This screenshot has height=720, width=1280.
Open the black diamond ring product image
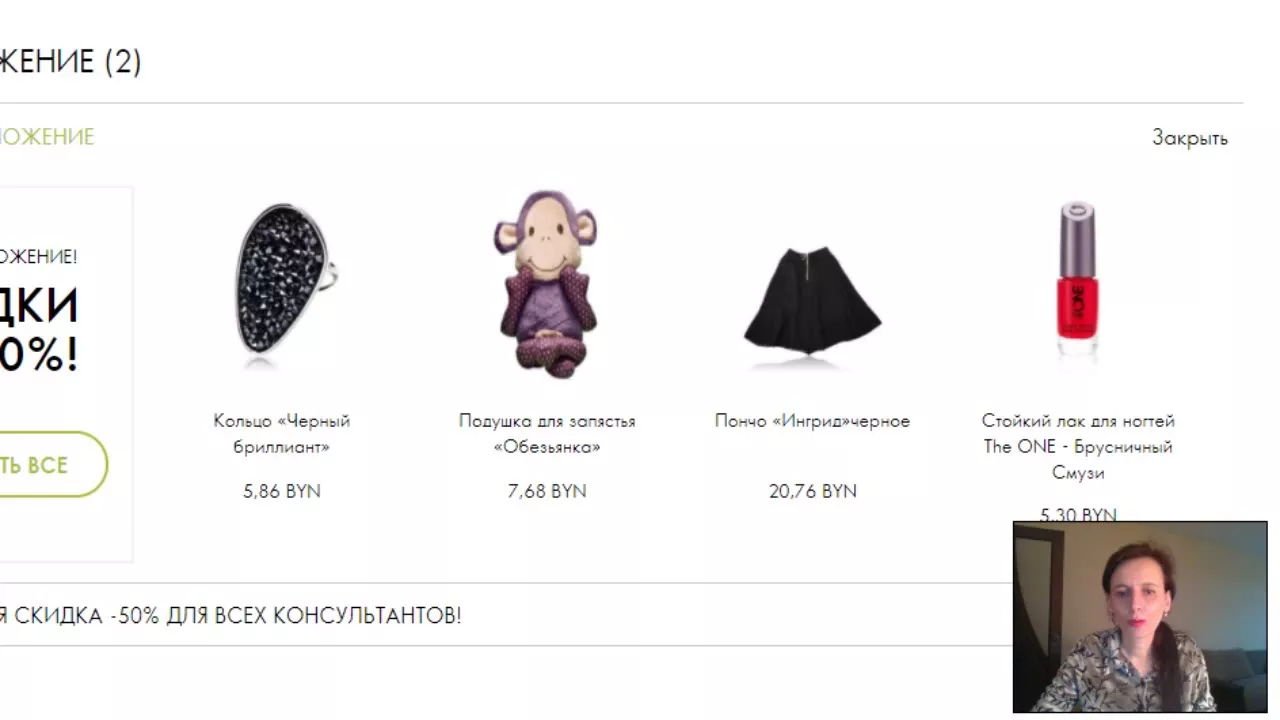tap(283, 278)
